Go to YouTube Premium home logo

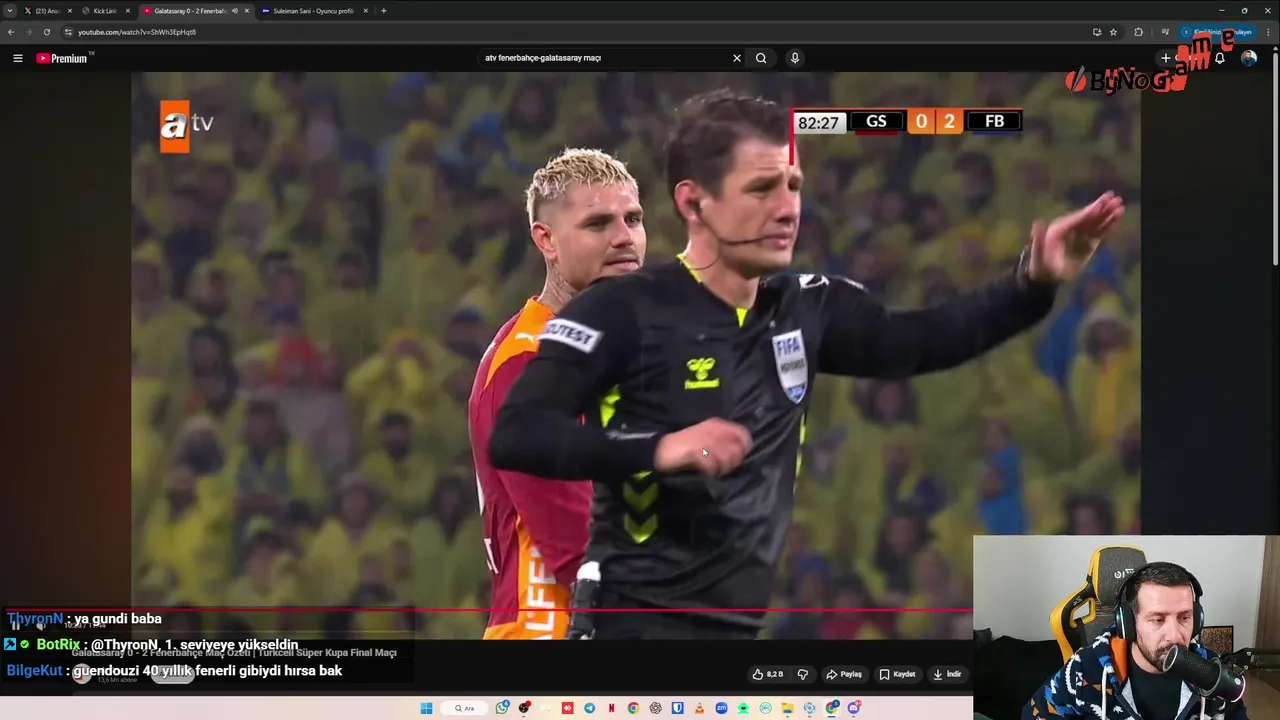(63, 58)
